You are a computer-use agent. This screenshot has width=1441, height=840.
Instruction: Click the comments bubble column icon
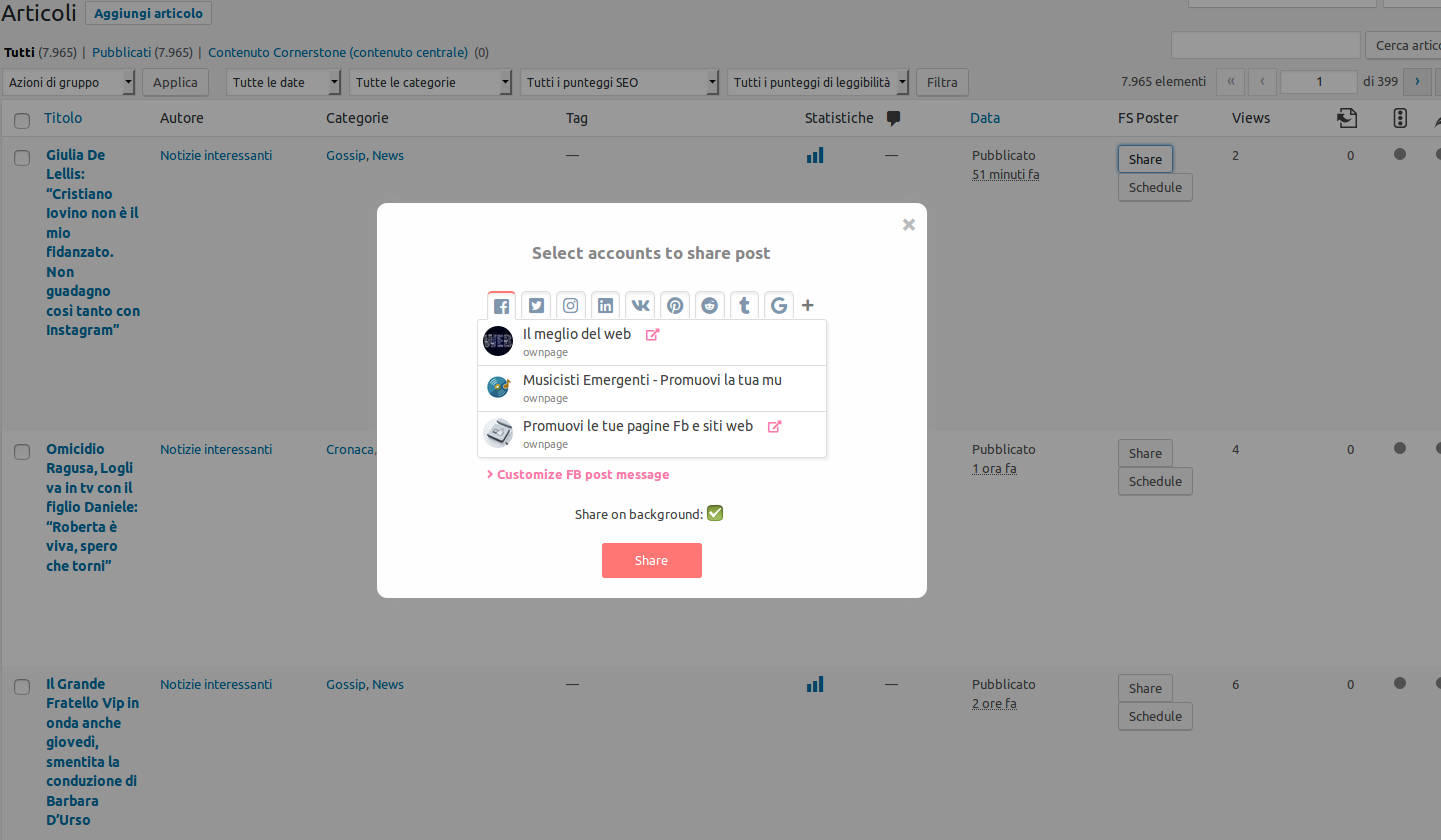point(894,119)
